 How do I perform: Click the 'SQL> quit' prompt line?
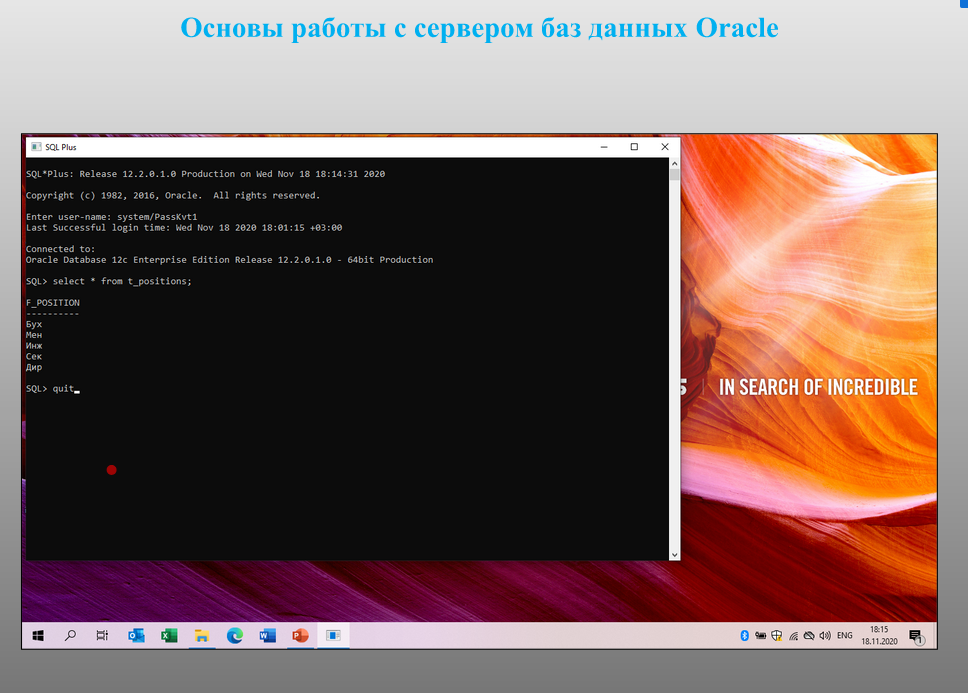[x=50, y=389]
